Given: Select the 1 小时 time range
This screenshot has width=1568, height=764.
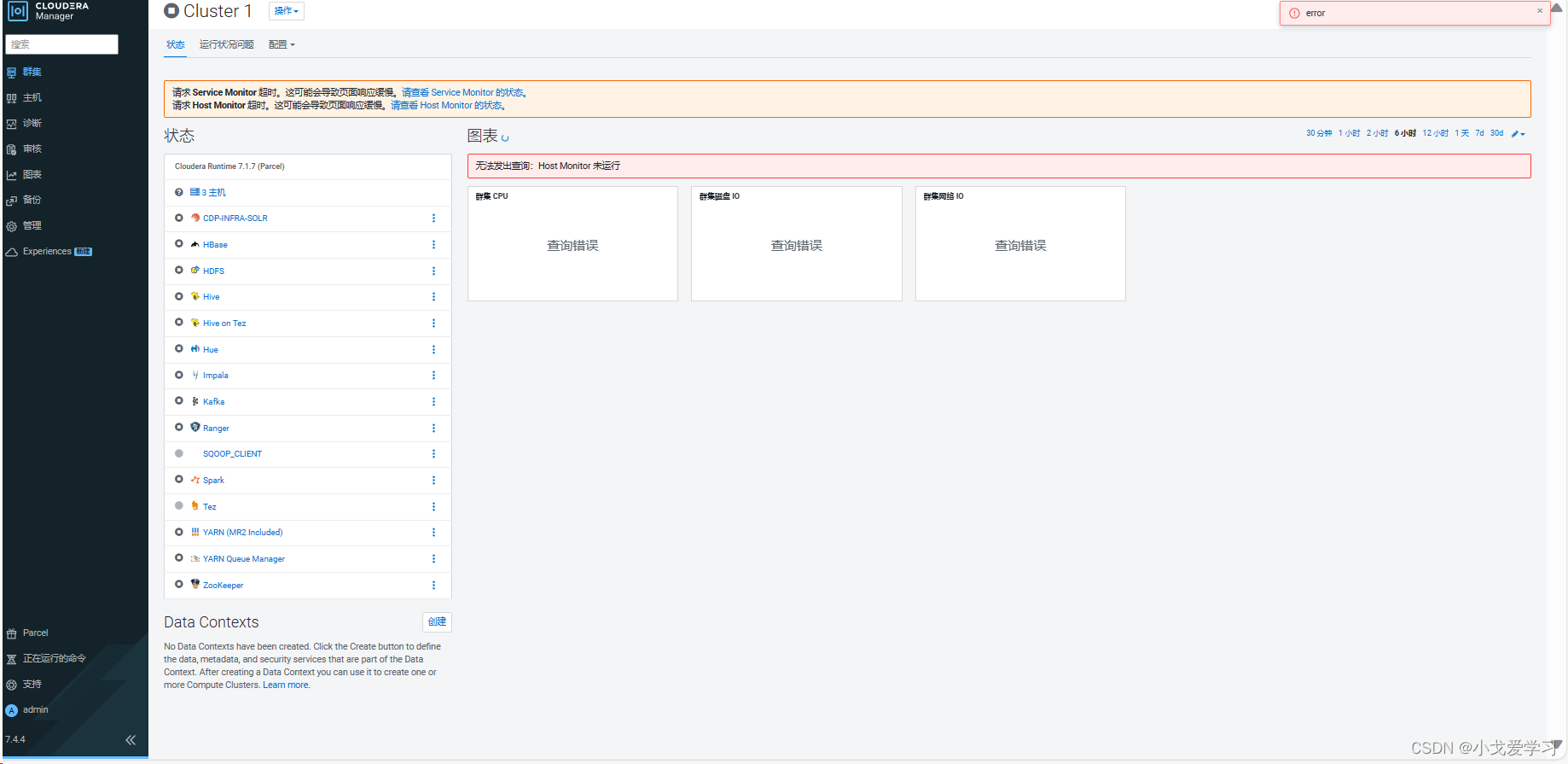Looking at the screenshot, I should tap(1350, 133).
